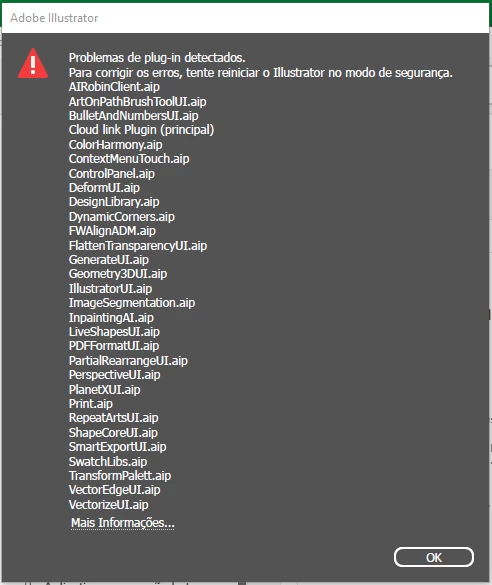Click the DynamicCorners.aip line

(x=122, y=217)
